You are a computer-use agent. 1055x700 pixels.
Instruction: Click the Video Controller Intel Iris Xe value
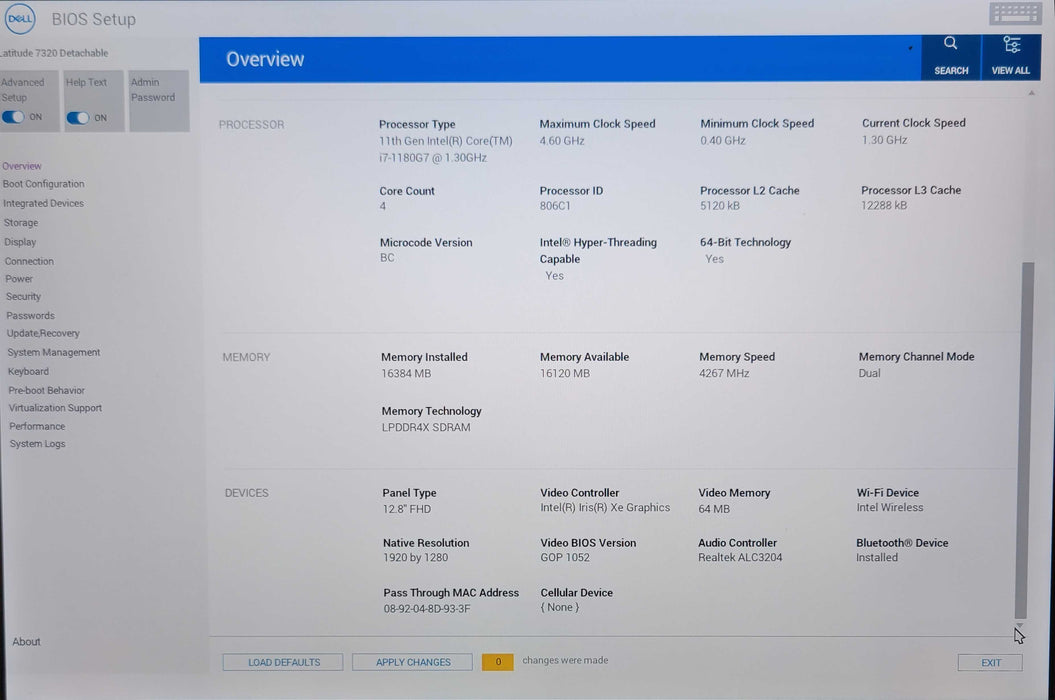pos(605,508)
